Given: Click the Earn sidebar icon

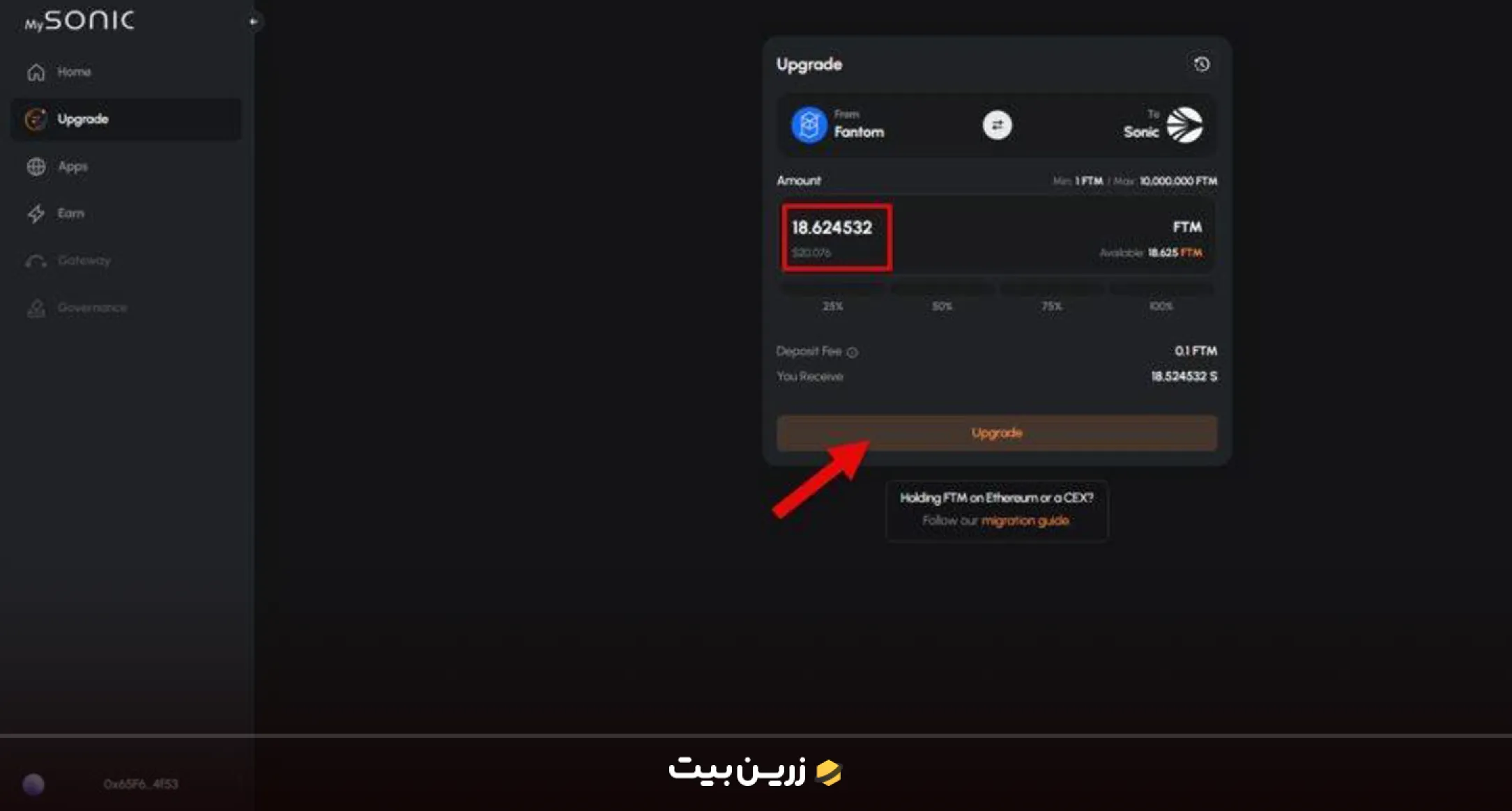Looking at the screenshot, I should (36, 213).
